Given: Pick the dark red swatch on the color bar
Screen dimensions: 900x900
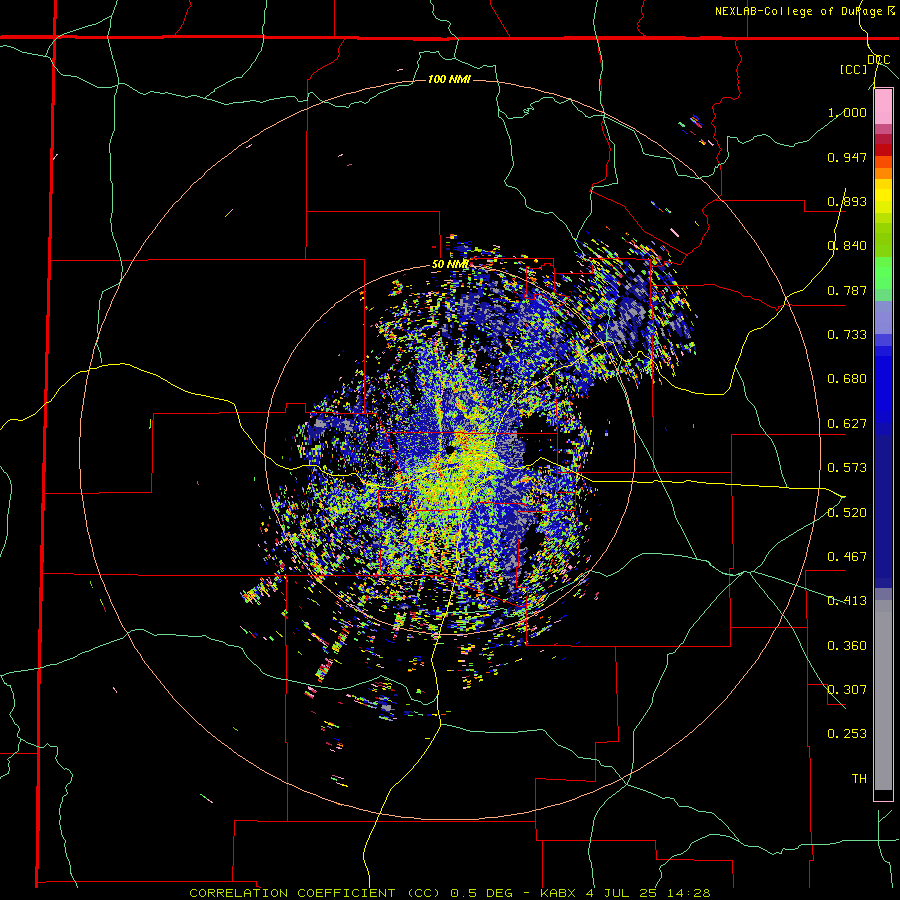Looking at the screenshot, I should coord(883,149).
